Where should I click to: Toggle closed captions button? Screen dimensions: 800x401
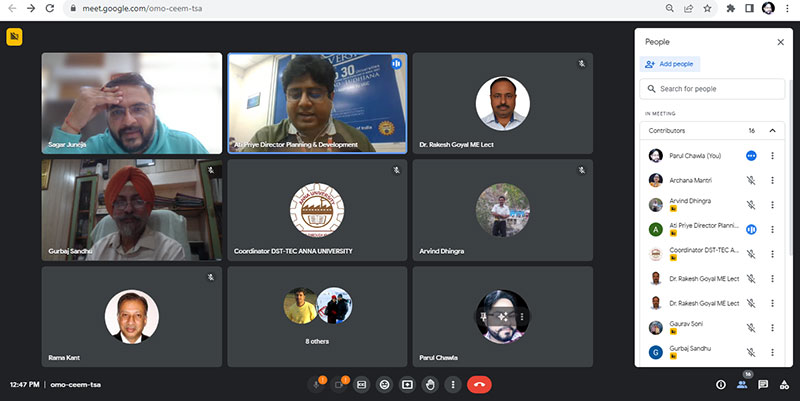click(x=361, y=383)
